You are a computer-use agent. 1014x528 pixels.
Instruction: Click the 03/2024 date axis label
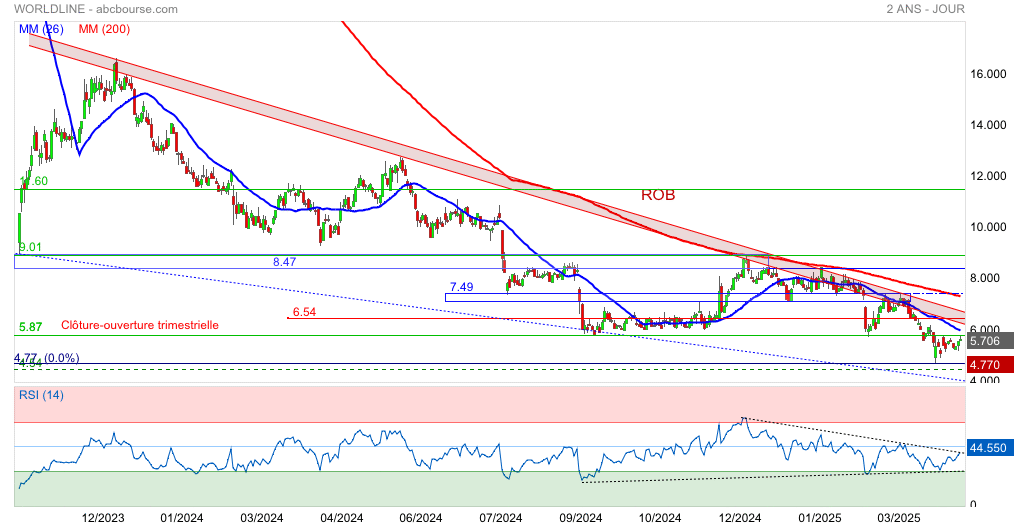coord(262,518)
